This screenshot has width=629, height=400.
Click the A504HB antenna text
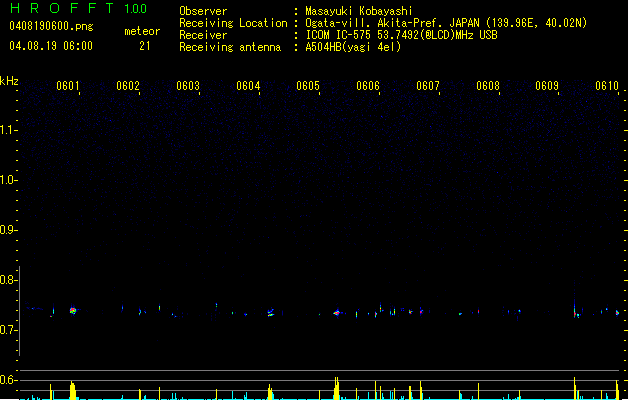pos(353,47)
